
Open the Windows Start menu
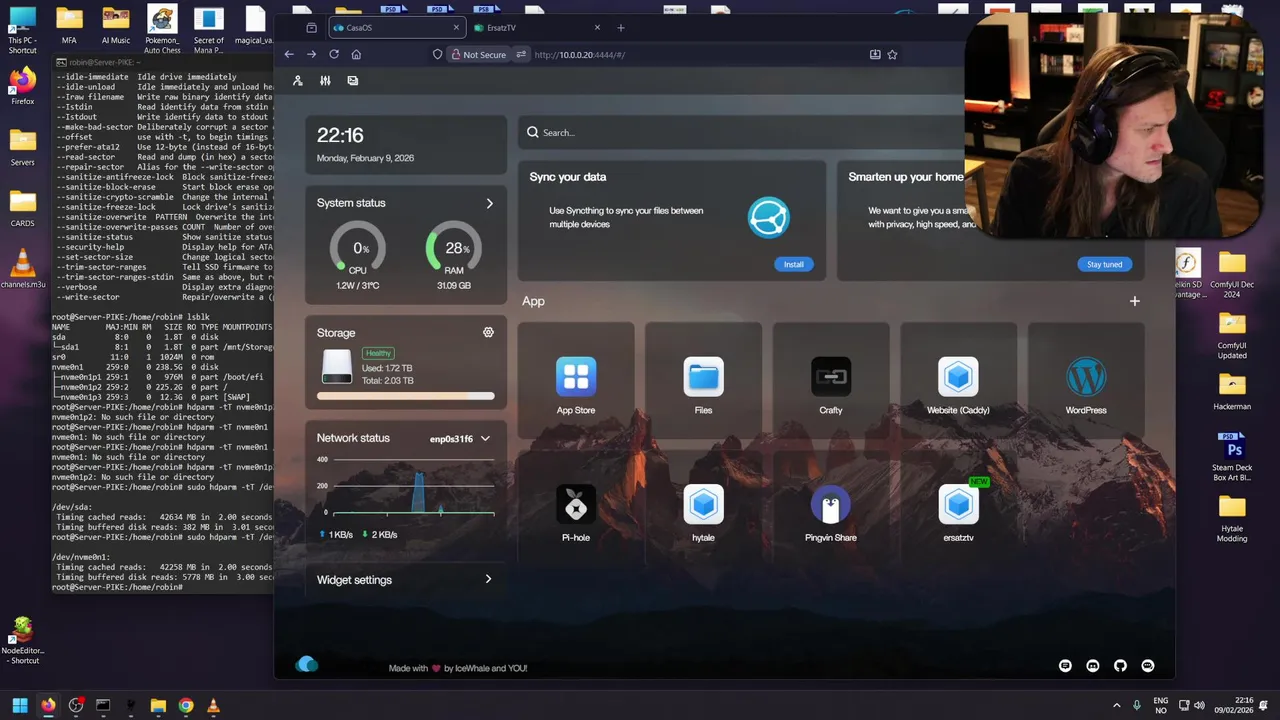click(x=20, y=705)
